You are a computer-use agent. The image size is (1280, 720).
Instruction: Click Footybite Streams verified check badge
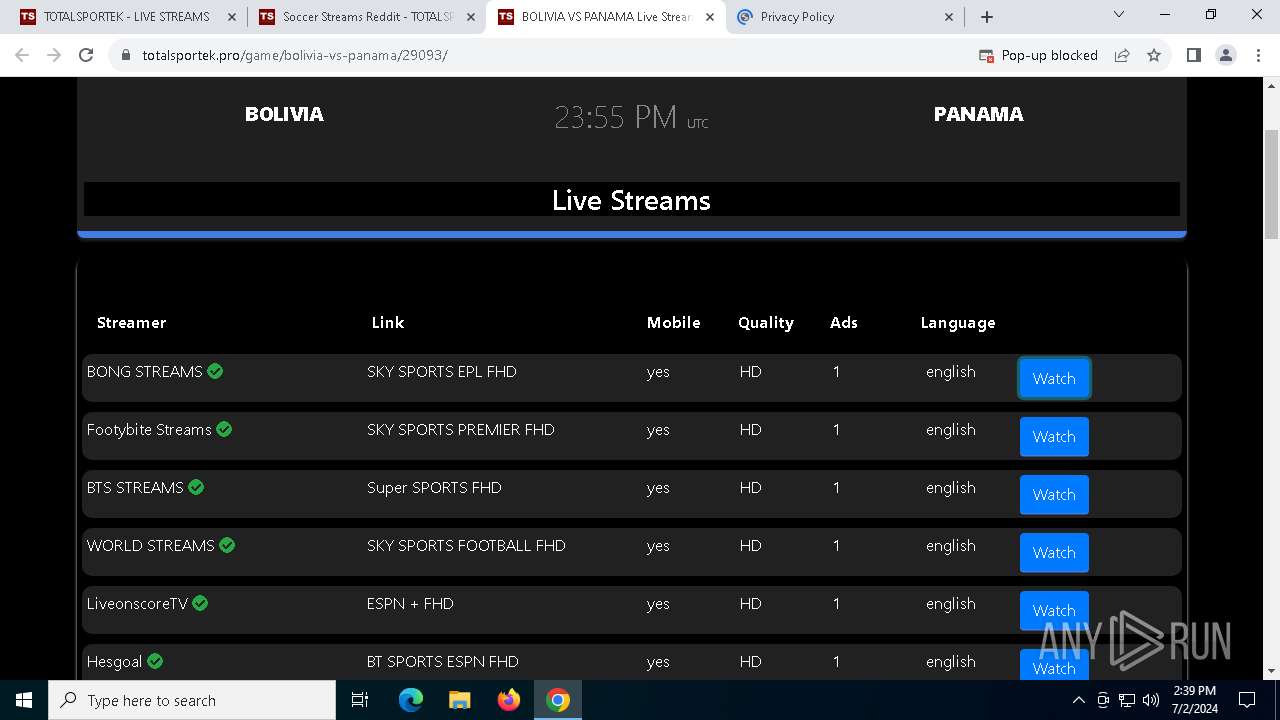tap(224, 429)
